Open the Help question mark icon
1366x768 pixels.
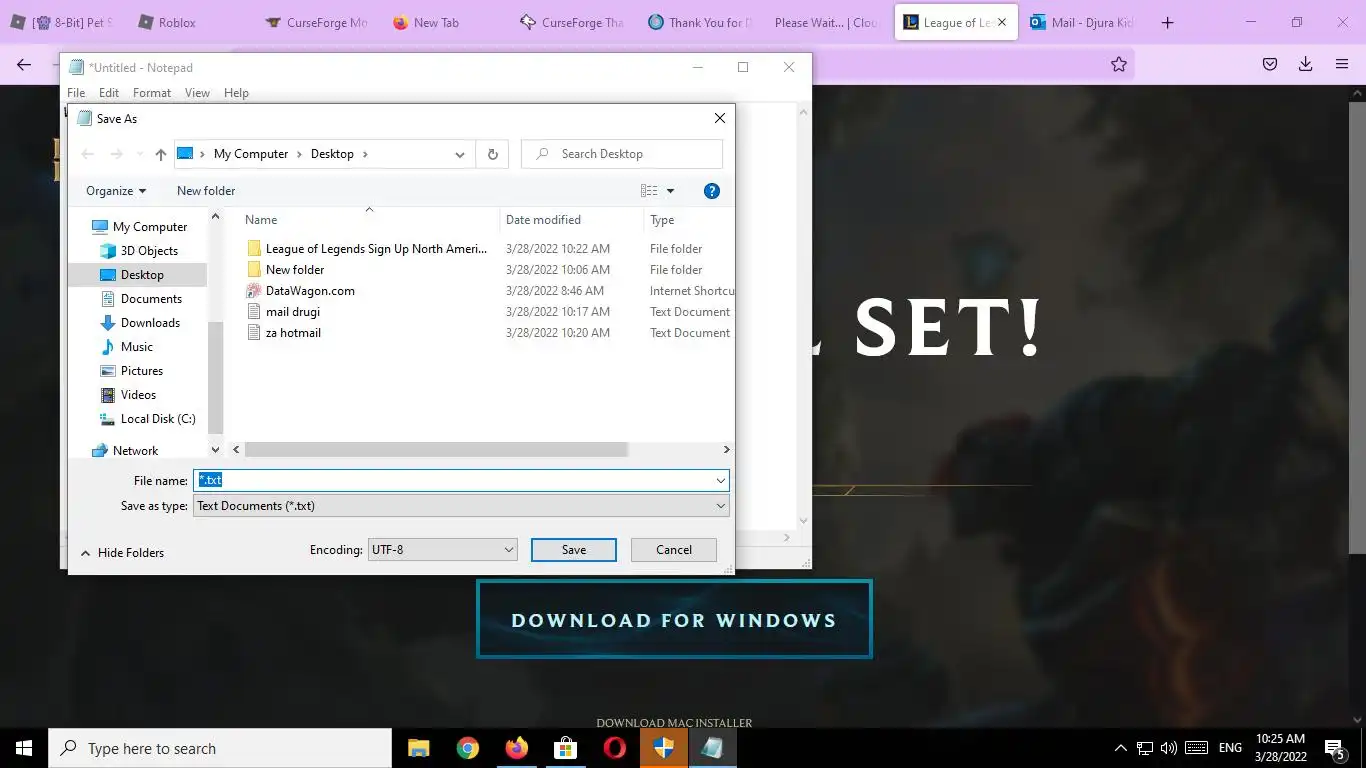pyautogui.click(x=712, y=191)
